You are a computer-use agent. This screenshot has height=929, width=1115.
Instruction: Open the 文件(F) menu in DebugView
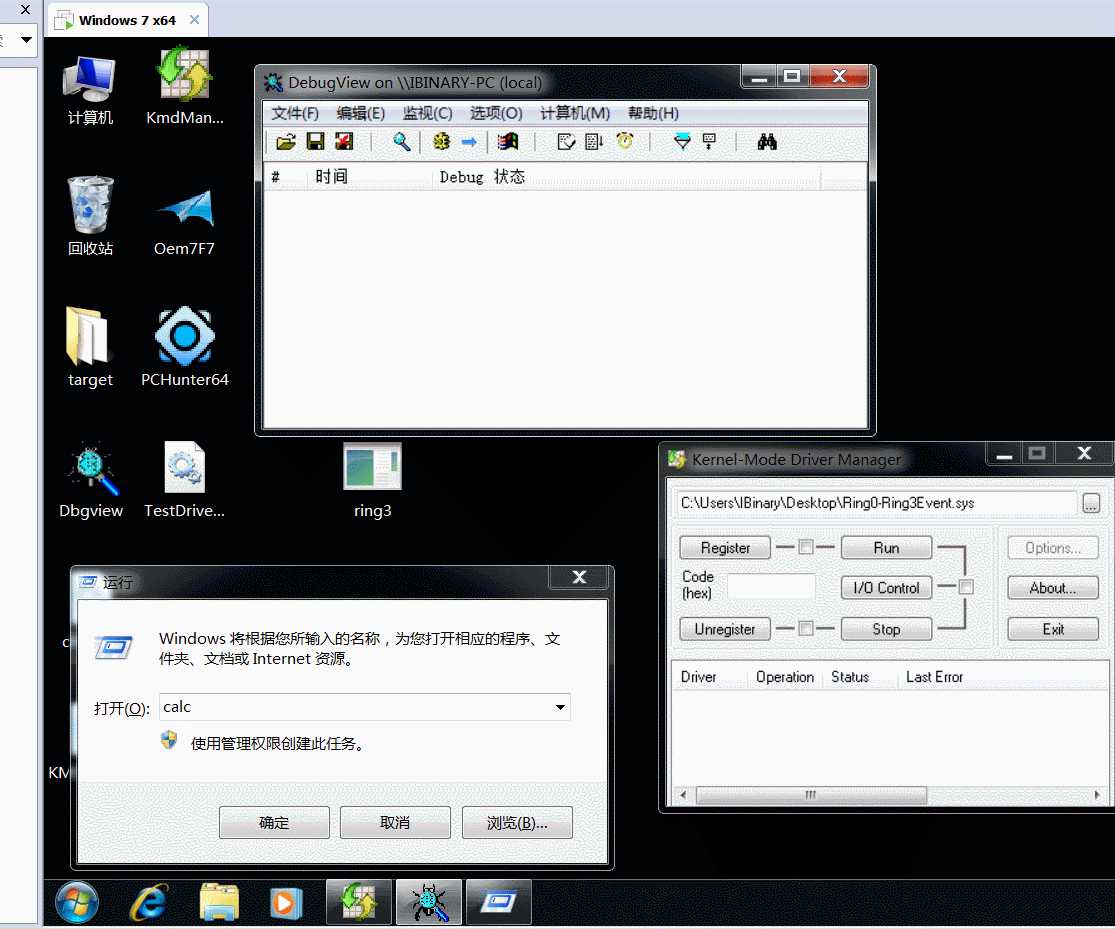[x=295, y=113]
